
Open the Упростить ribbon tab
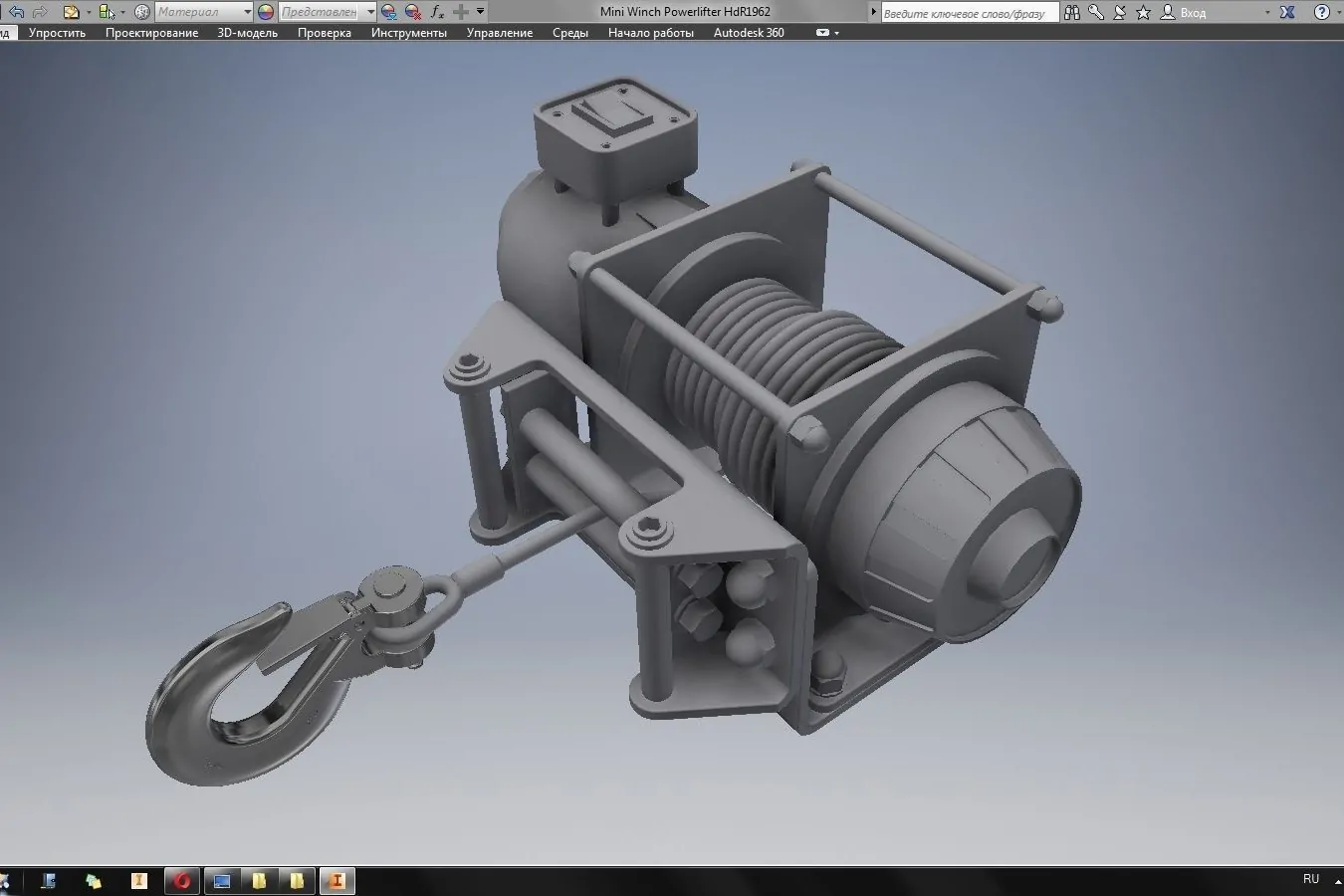click(57, 33)
